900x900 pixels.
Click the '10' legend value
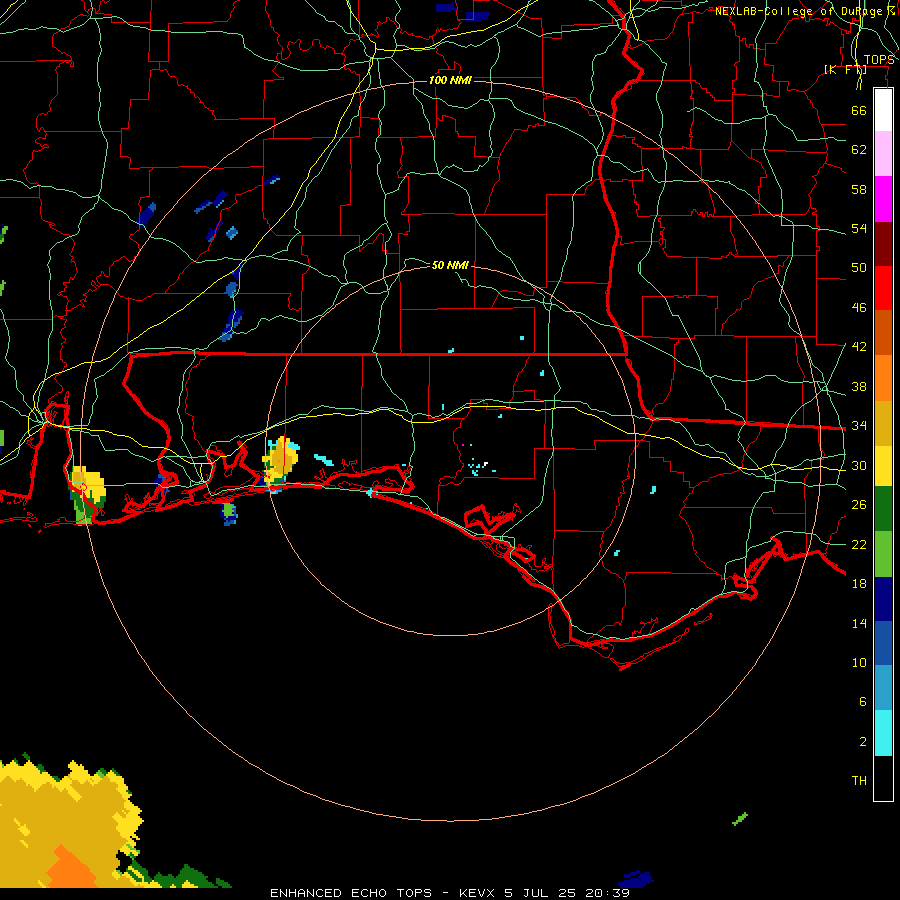(x=859, y=663)
